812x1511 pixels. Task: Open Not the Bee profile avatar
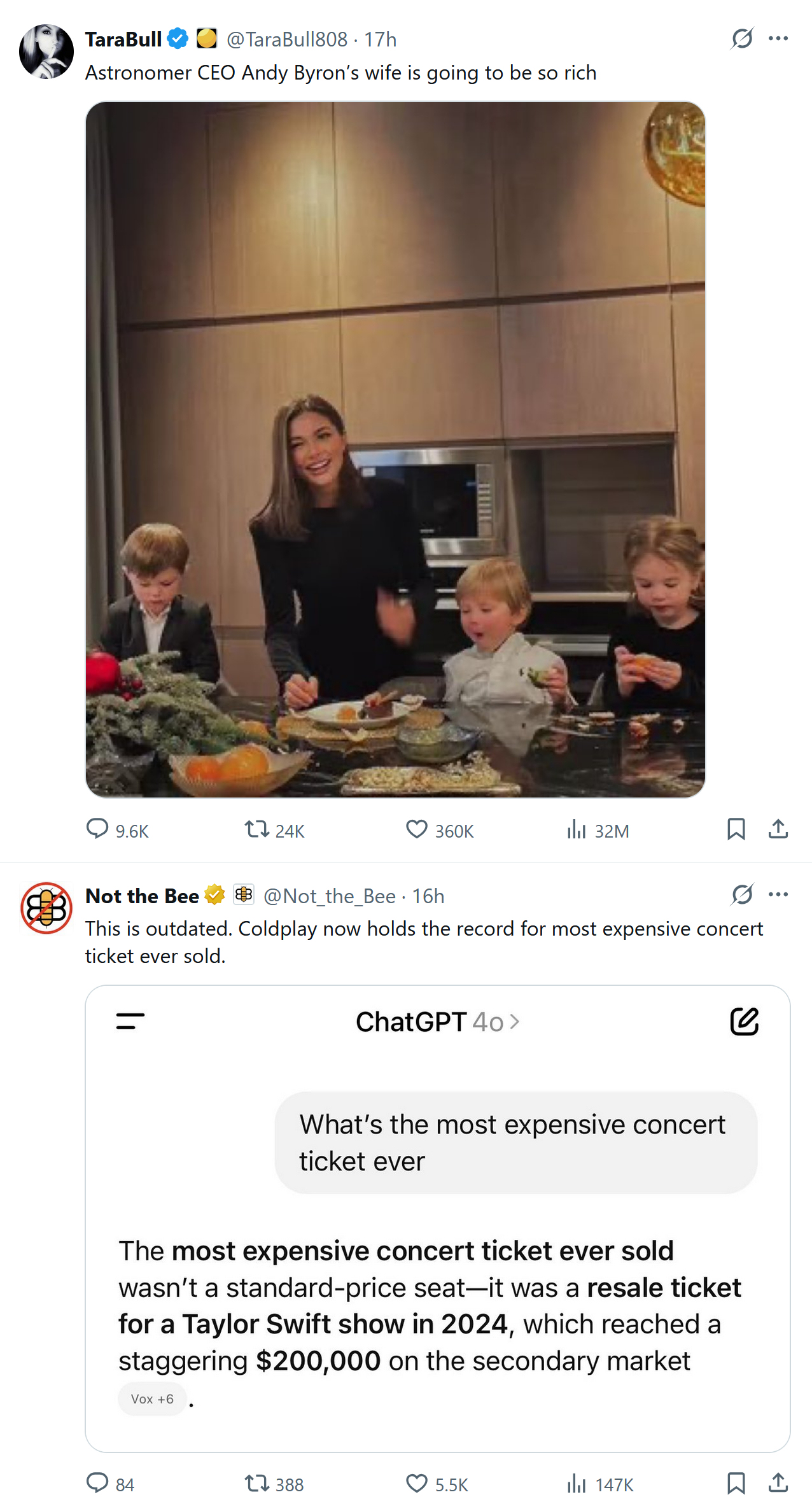46,908
